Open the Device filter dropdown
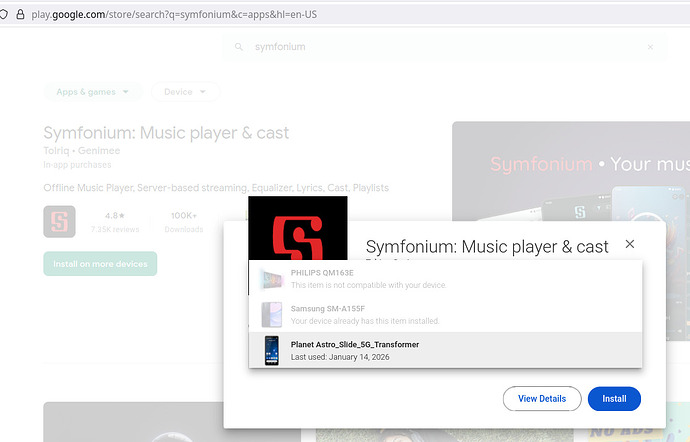 coord(185,92)
